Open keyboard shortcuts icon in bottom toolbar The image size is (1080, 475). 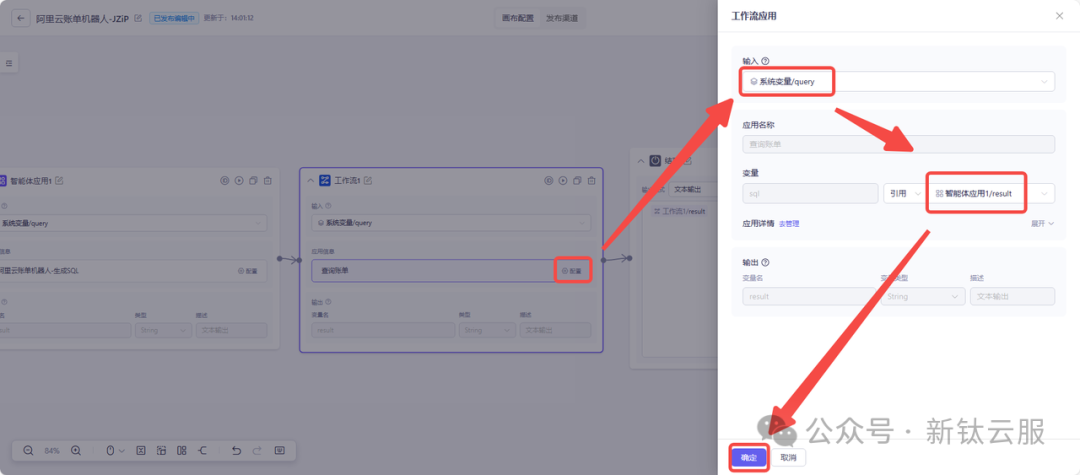point(280,450)
